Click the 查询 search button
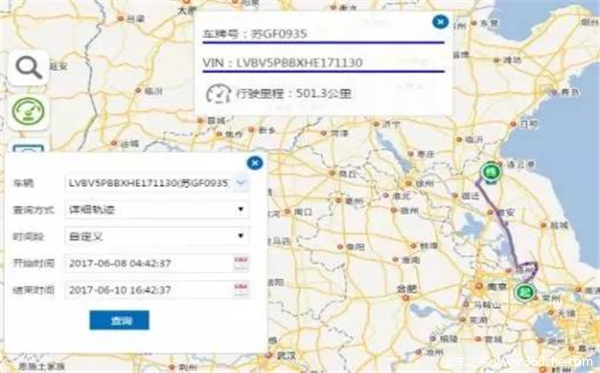 pos(119,320)
